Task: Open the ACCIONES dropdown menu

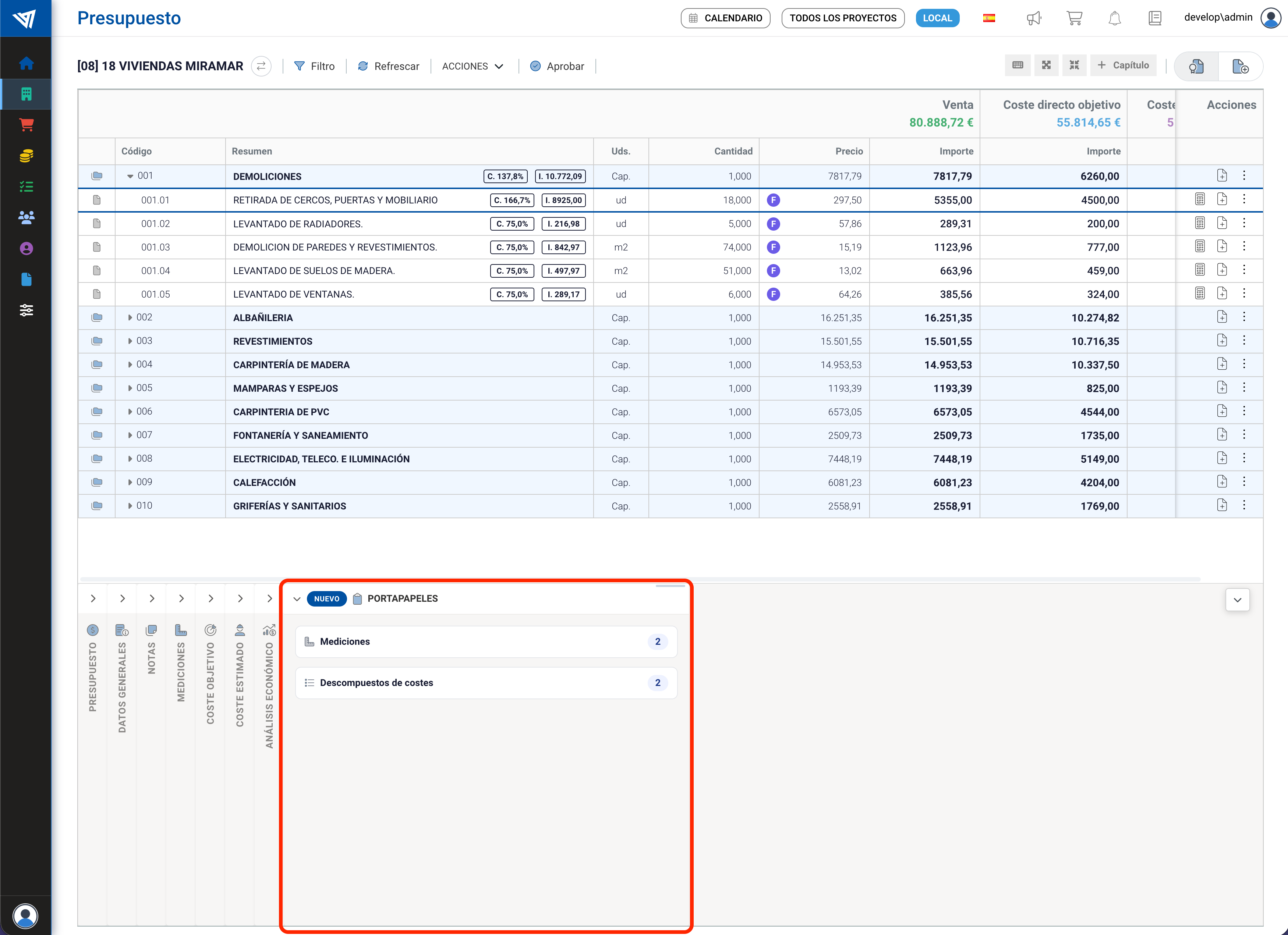Action: [473, 67]
